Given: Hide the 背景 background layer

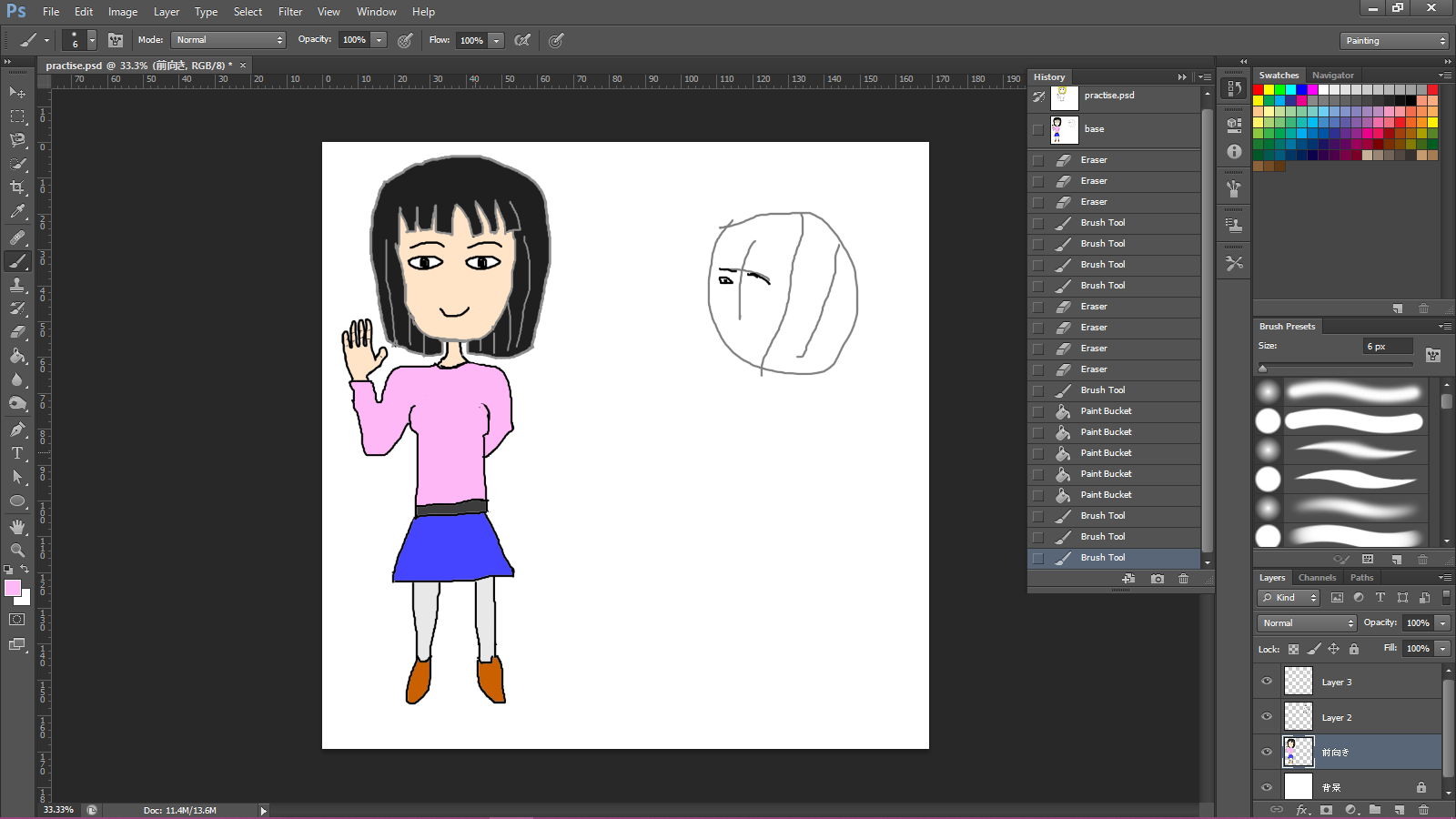Looking at the screenshot, I should point(1267,787).
